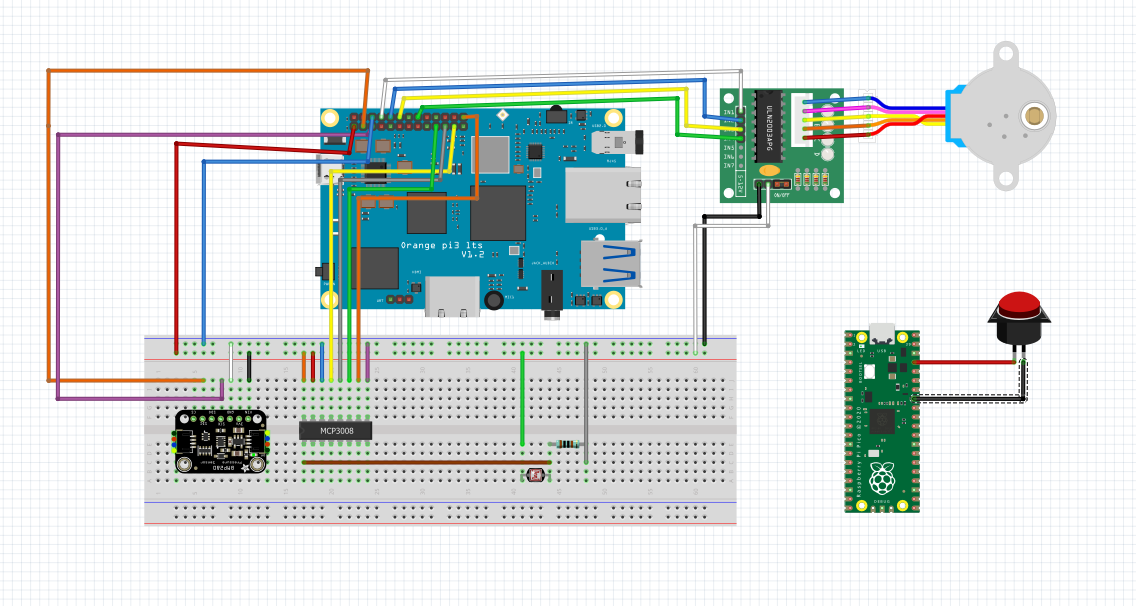
Task: Select the short white jumper on breadboard
Action: [x=231, y=362]
